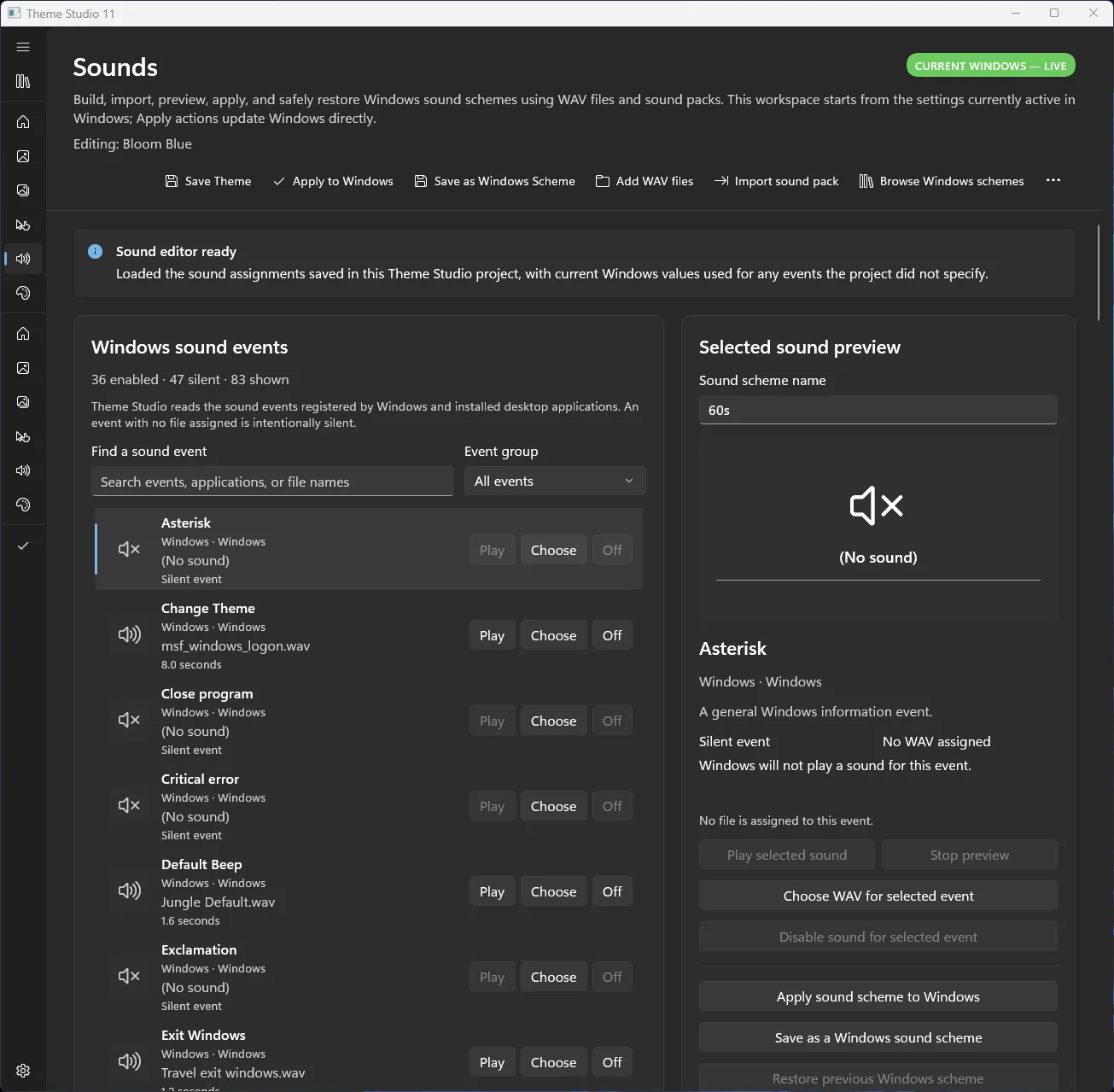This screenshot has width=1114, height=1092.
Task: Click the speaker icon for Default Beep
Action: pos(129,891)
